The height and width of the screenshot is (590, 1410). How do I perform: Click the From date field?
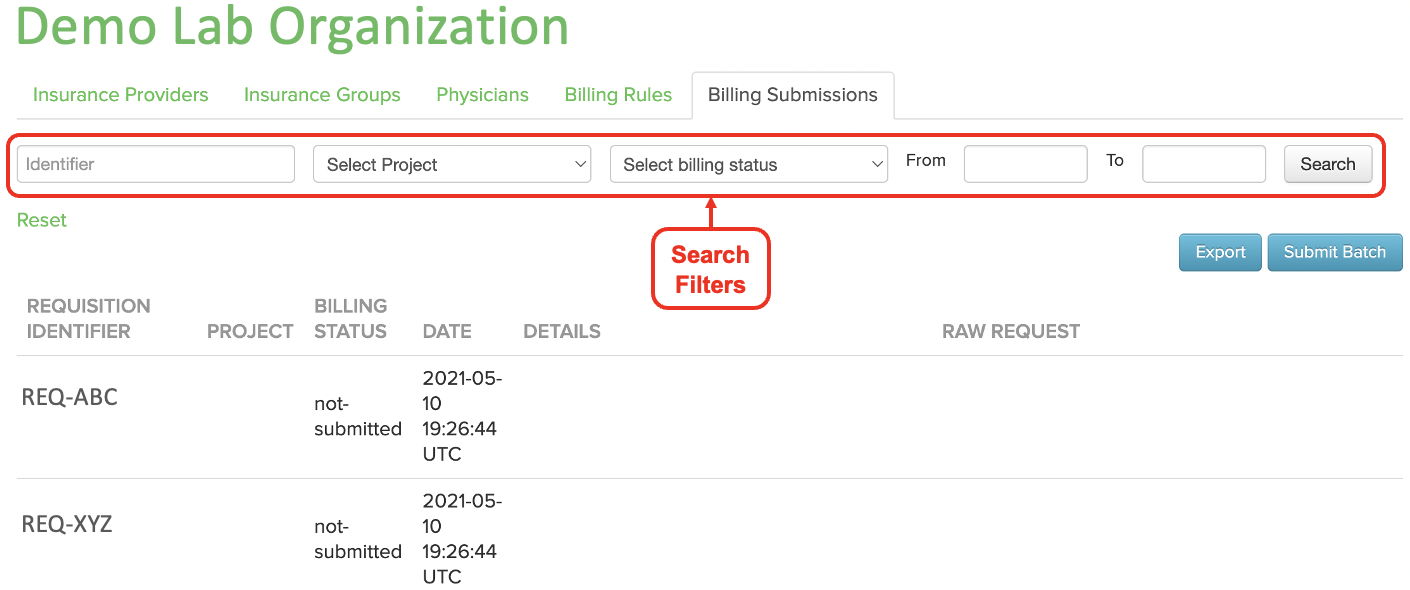(x=1025, y=164)
